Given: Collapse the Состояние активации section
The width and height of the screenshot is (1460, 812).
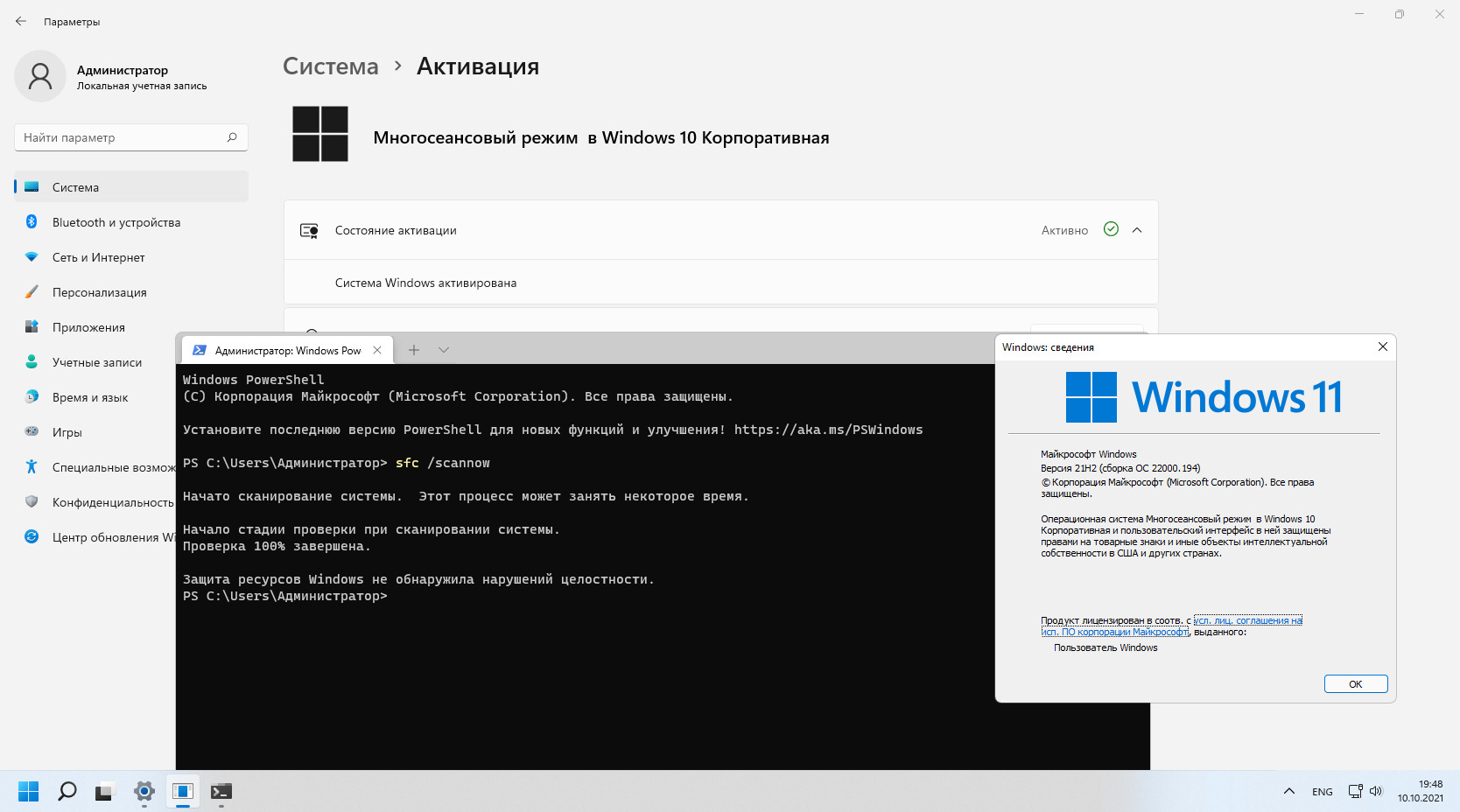Looking at the screenshot, I should [x=1137, y=230].
